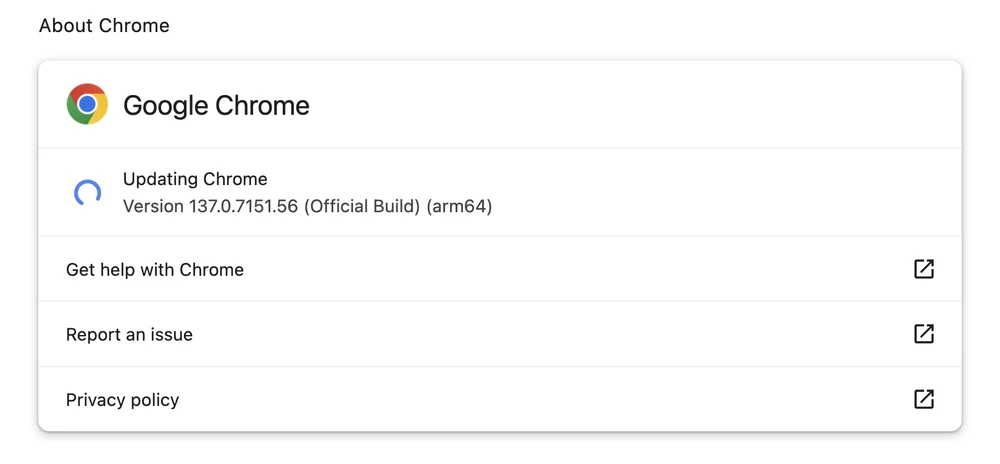Select the Report an issue link text
This screenshot has height=464, width=1000.
point(129,335)
